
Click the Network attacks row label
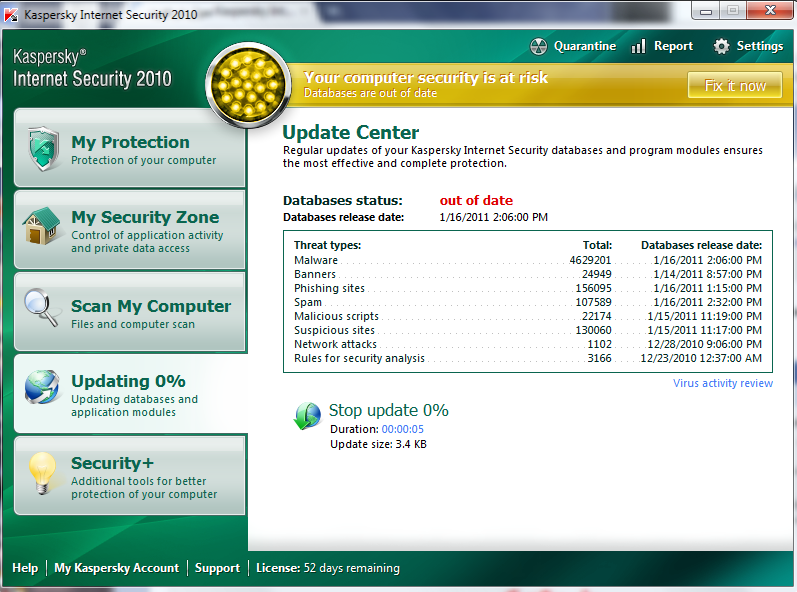click(335, 345)
